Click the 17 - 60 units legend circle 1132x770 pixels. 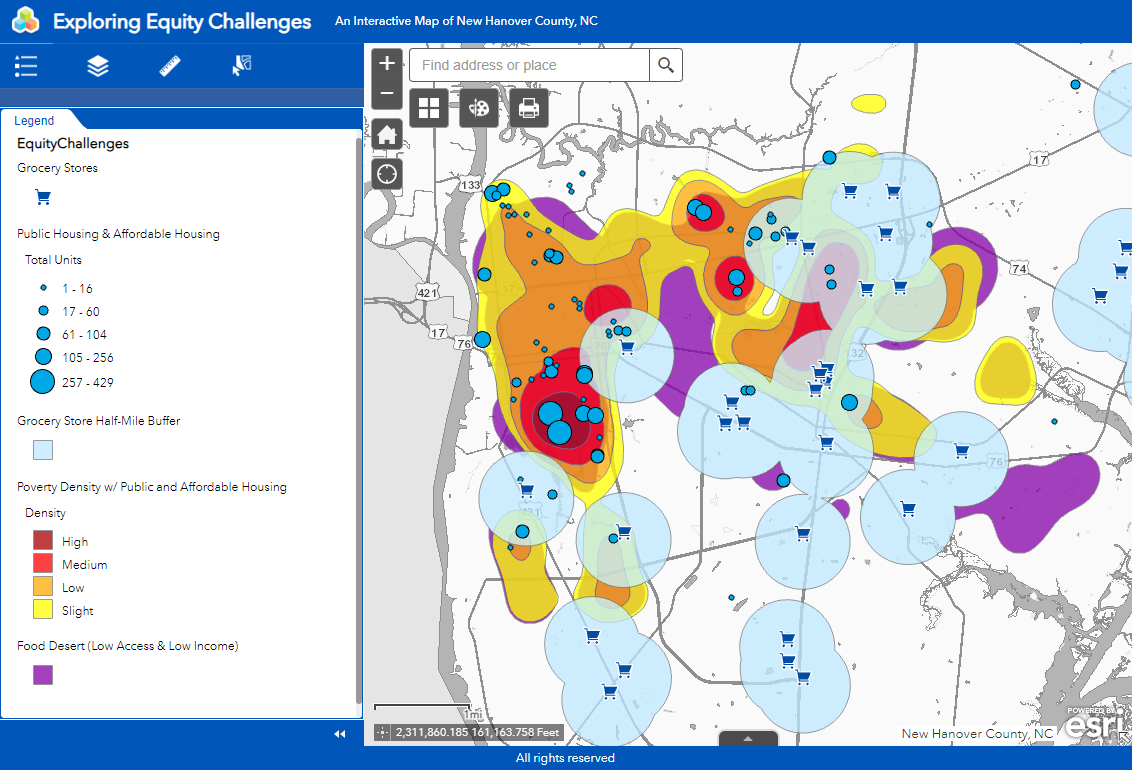[x=43, y=310]
